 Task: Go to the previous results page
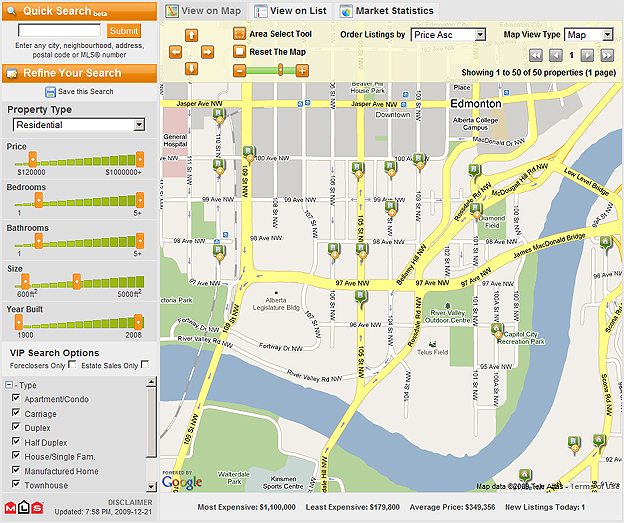[556, 55]
